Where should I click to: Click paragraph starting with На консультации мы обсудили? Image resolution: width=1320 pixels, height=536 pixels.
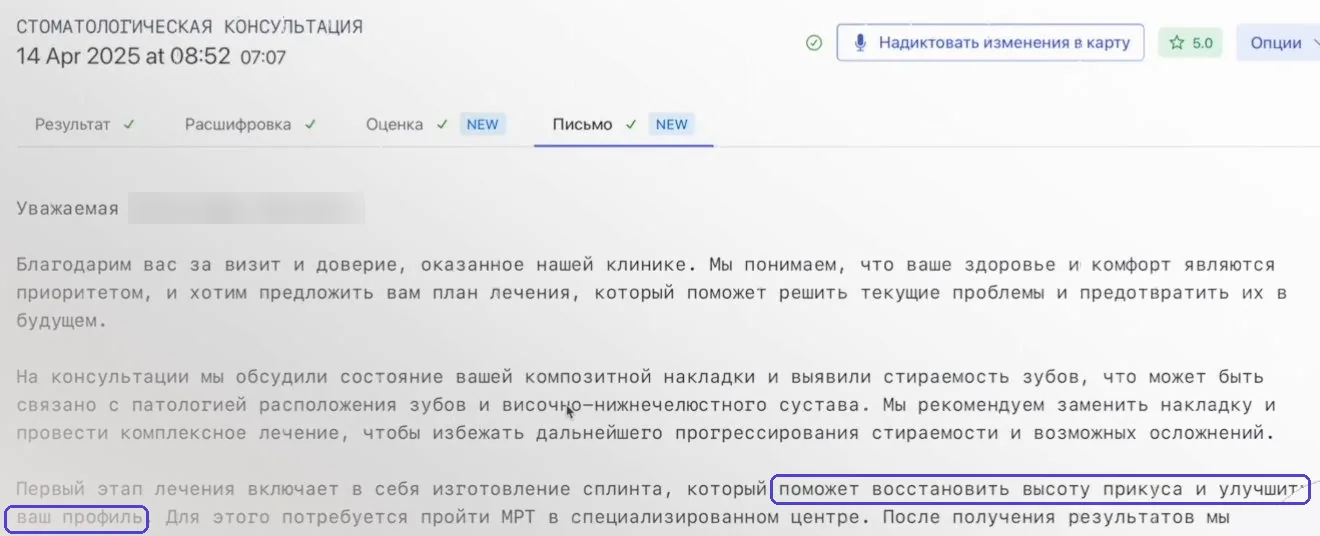648,406
